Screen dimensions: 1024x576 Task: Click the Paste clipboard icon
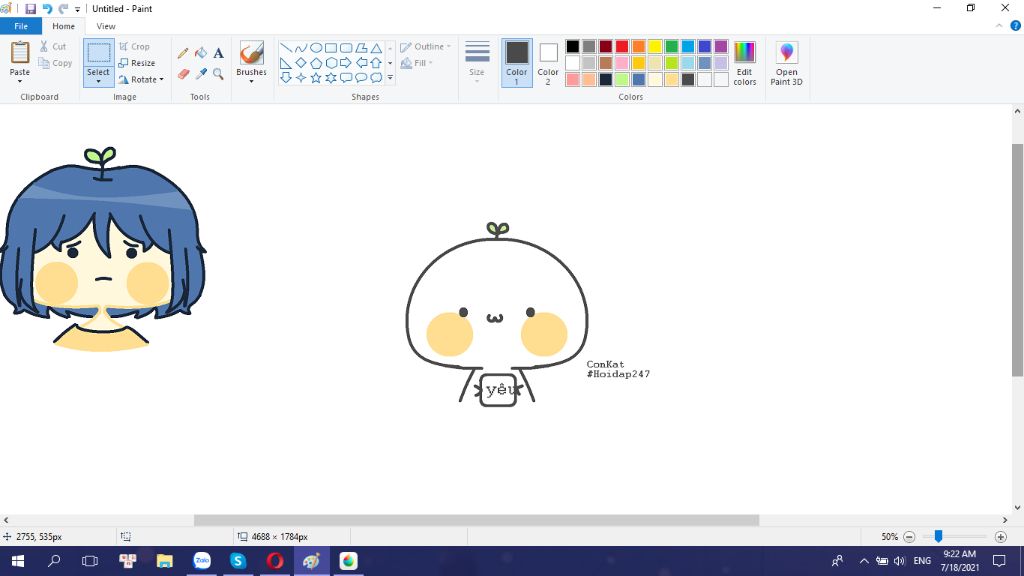pos(20,52)
